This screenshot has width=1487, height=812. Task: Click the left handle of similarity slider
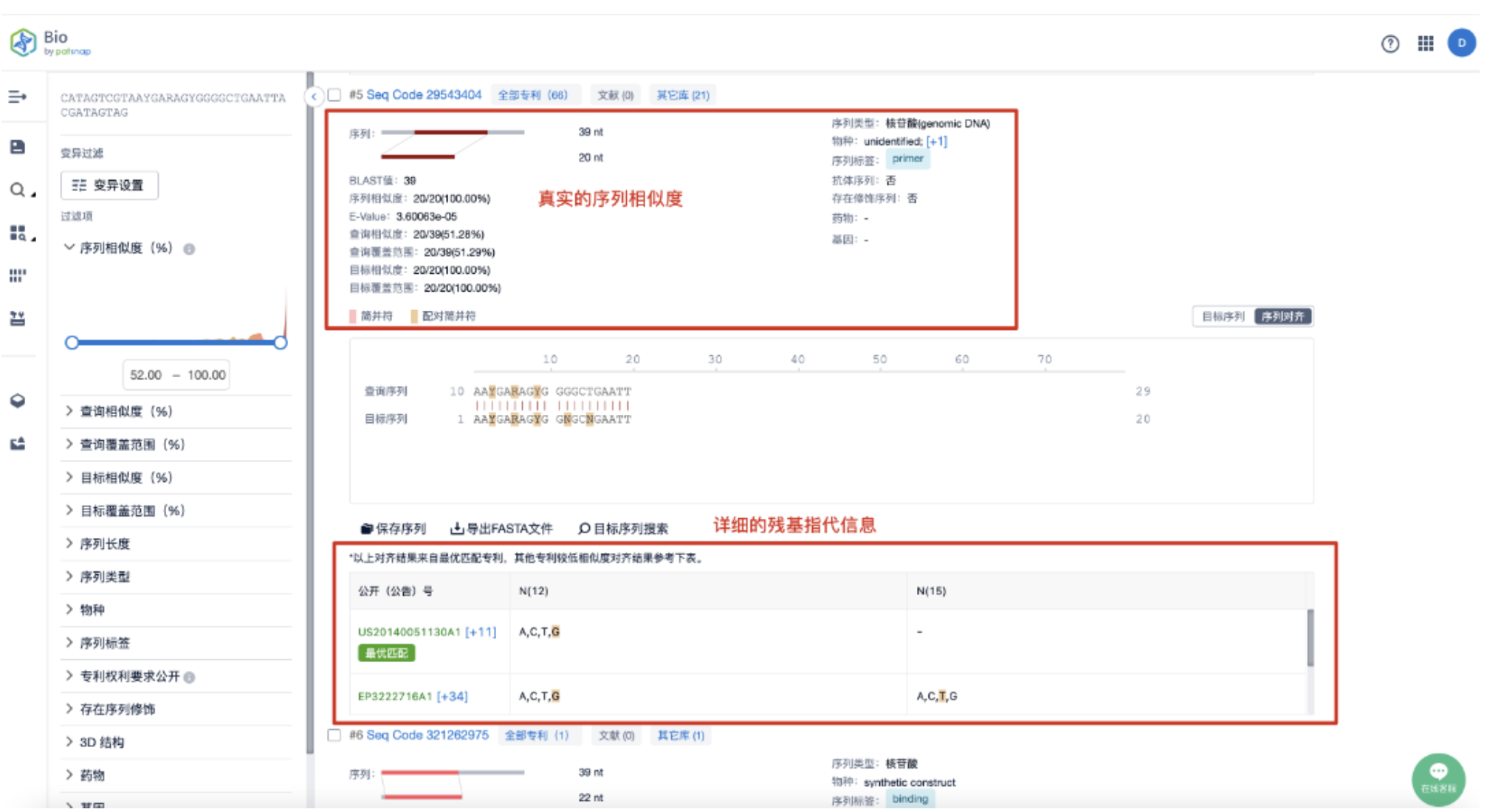(x=72, y=343)
